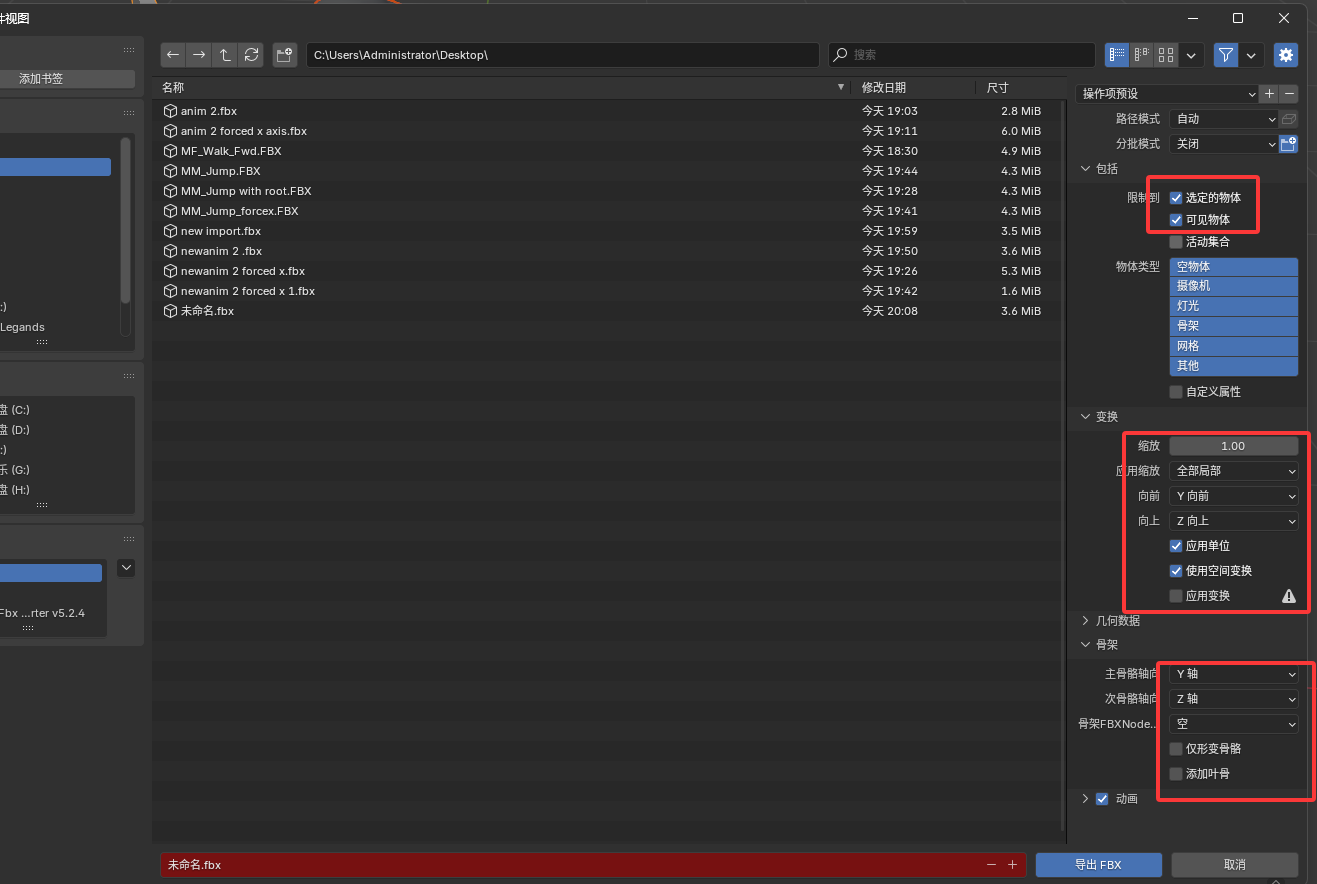Check the 仅形变骨骼 option
The height and width of the screenshot is (884, 1317).
click(x=1176, y=749)
